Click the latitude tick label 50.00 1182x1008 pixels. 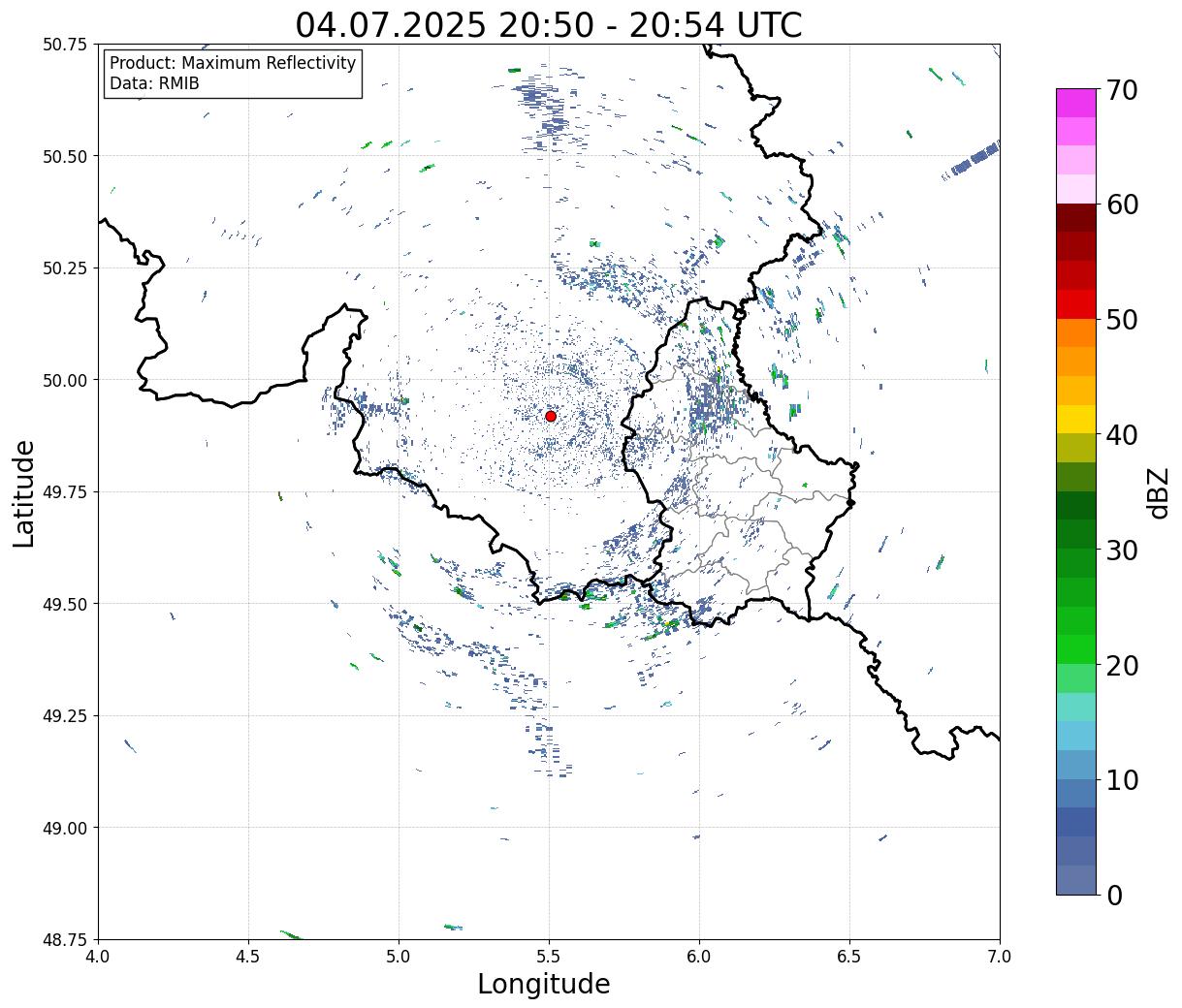[64, 380]
